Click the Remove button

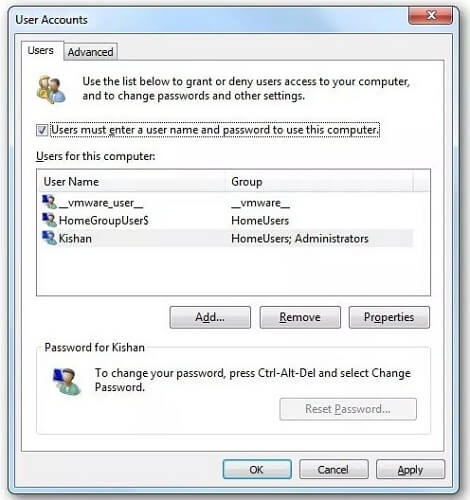point(300,317)
